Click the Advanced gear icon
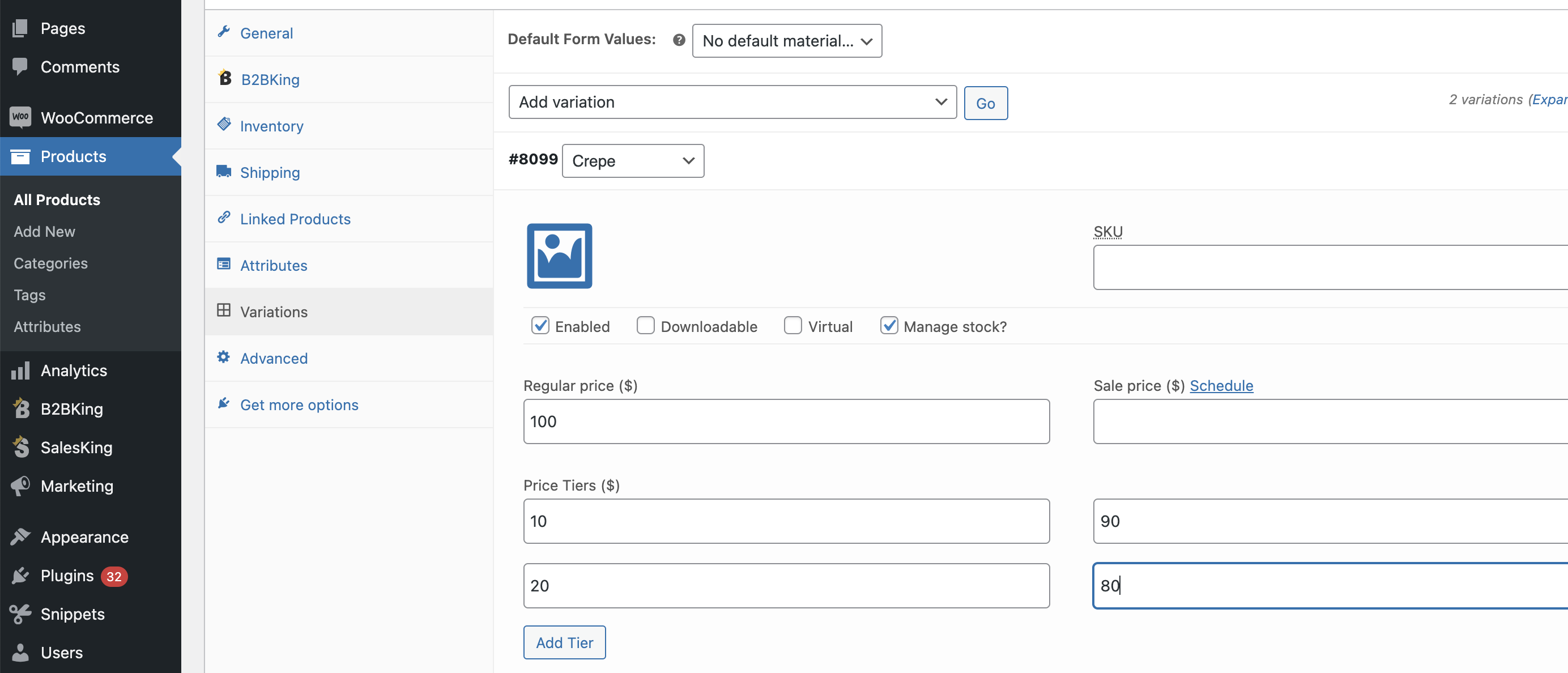The height and width of the screenshot is (673, 1568). tap(223, 356)
